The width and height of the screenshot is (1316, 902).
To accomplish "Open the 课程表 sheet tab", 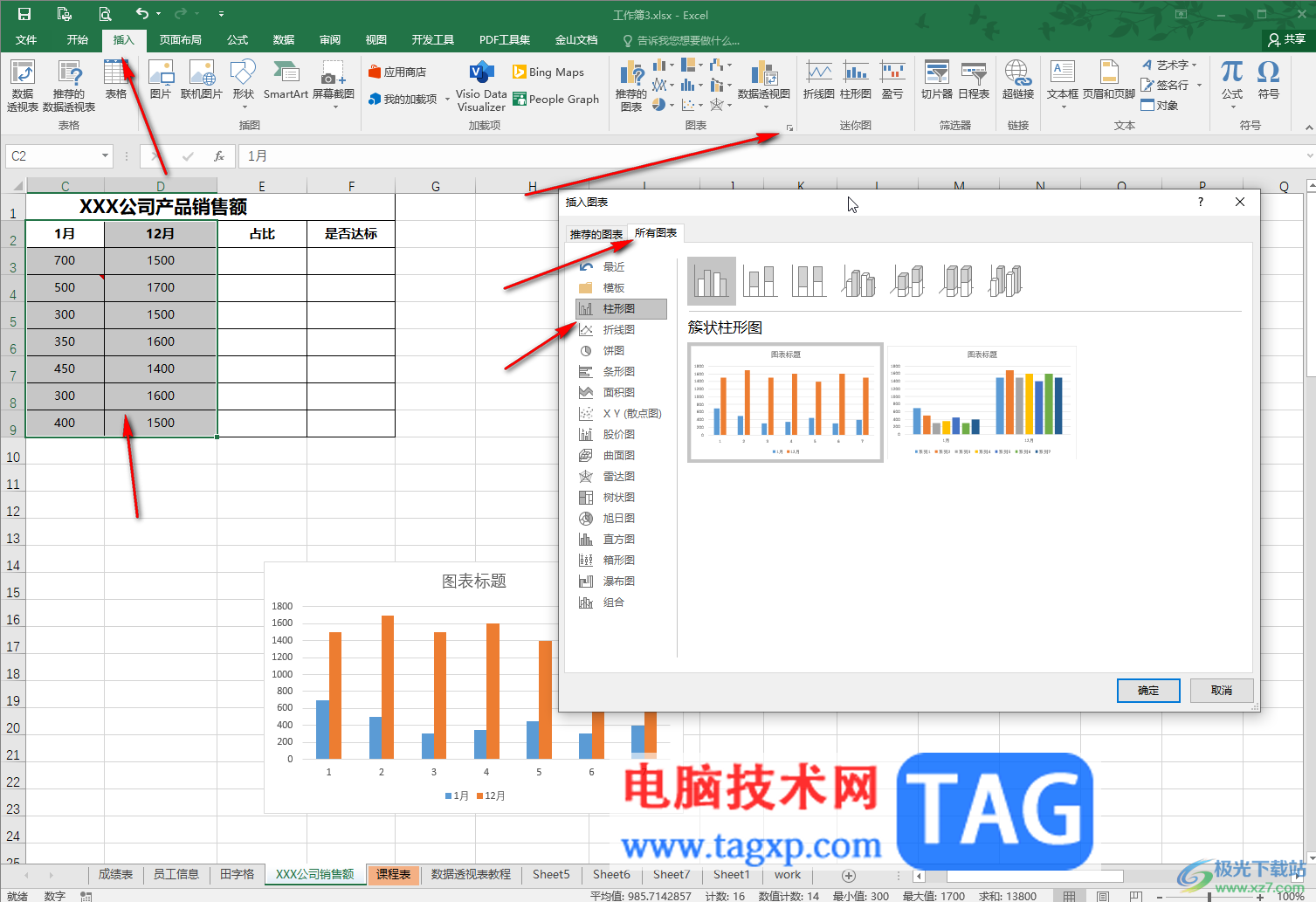I will pyautogui.click(x=394, y=874).
